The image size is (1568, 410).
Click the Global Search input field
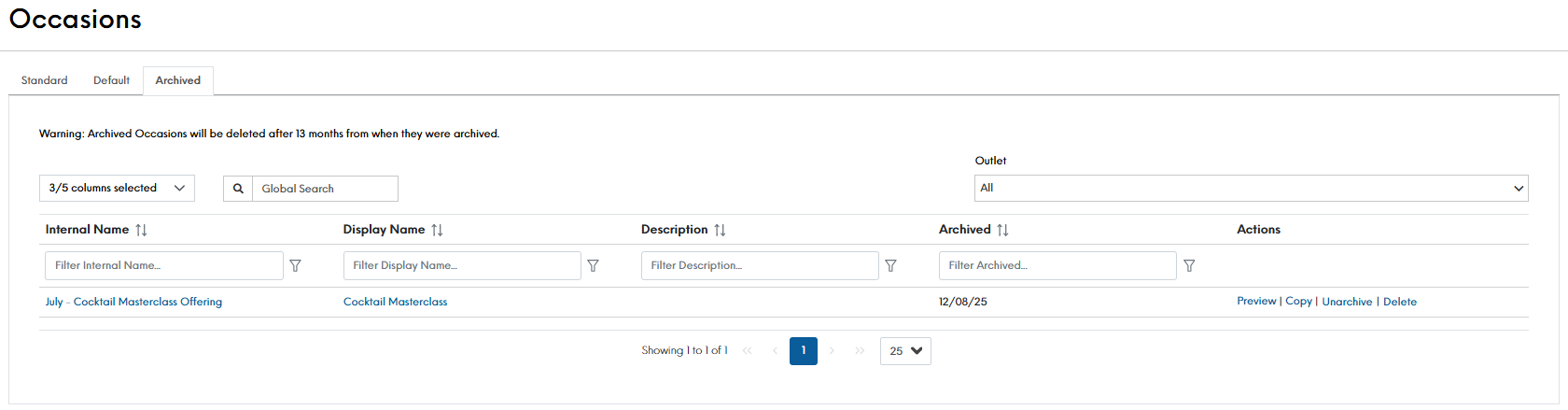[325, 189]
